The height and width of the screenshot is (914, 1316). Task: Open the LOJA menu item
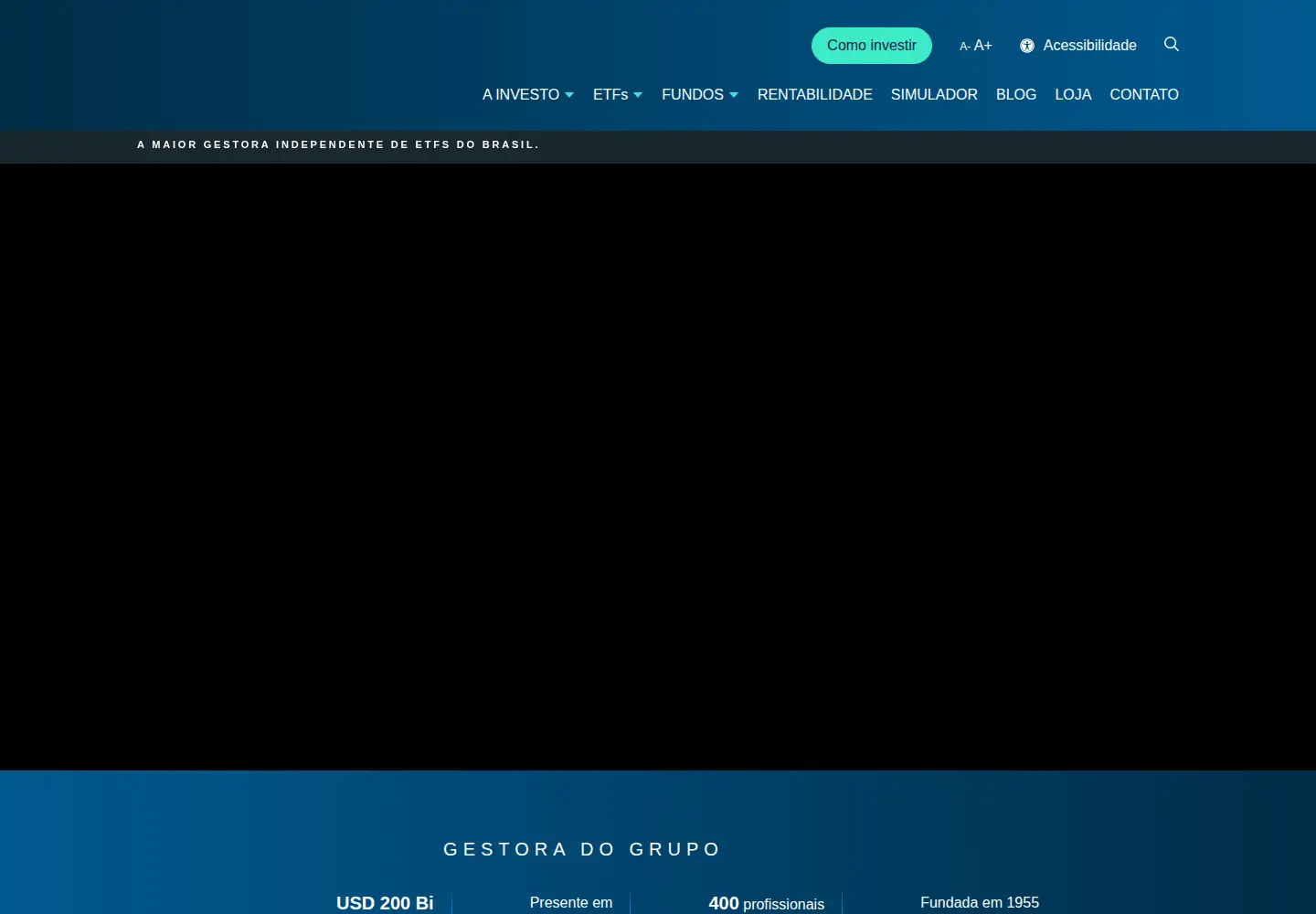coord(1073,94)
